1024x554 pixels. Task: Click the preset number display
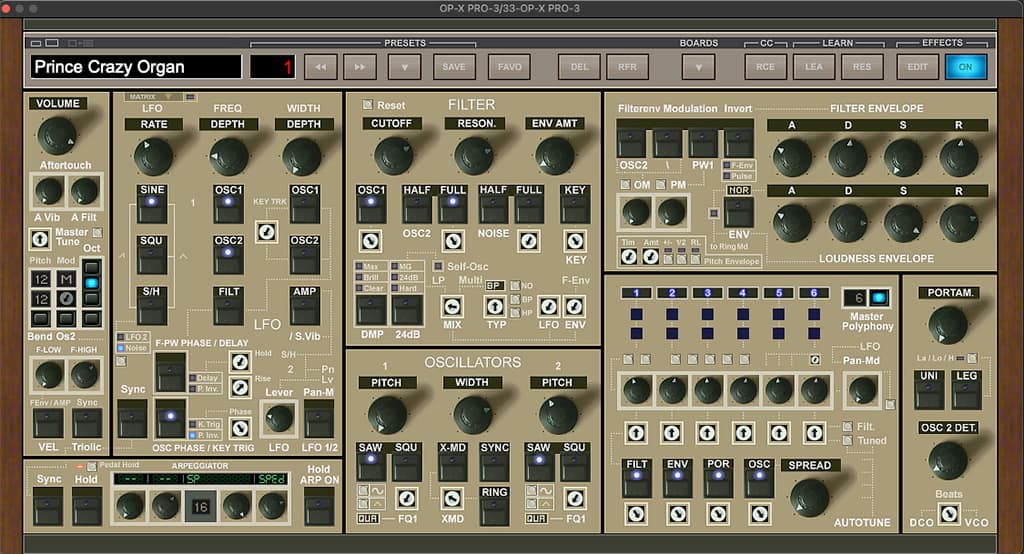pyautogui.click(x=272, y=67)
